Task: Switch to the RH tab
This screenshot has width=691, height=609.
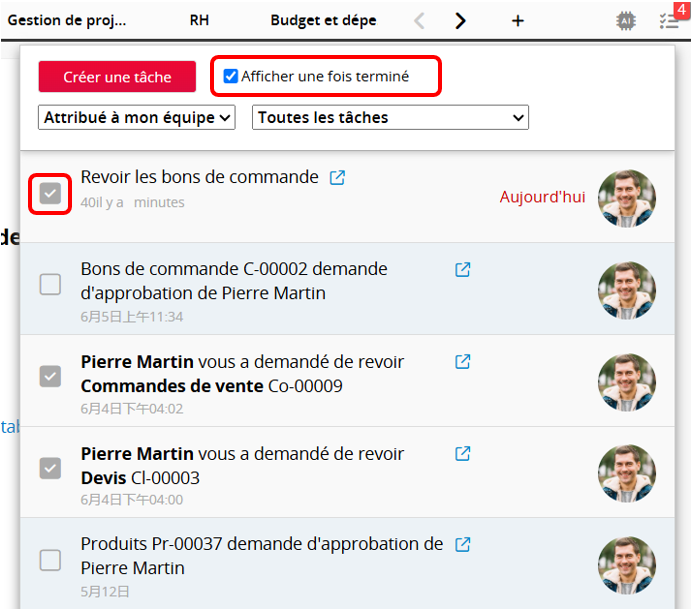Action: (199, 20)
